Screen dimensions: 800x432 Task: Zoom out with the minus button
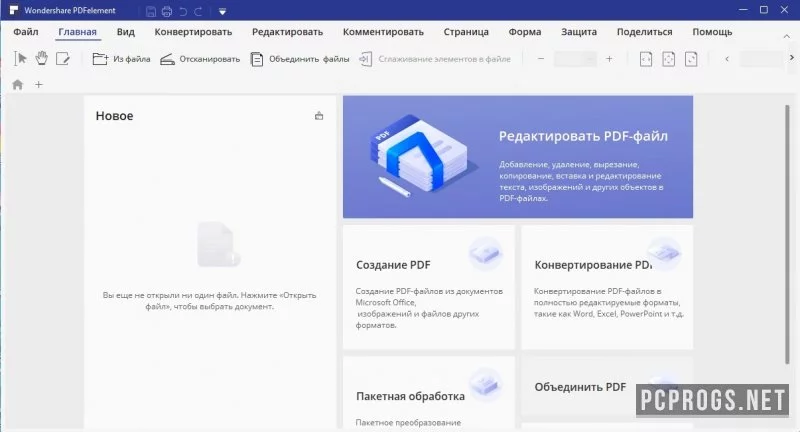click(x=541, y=59)
